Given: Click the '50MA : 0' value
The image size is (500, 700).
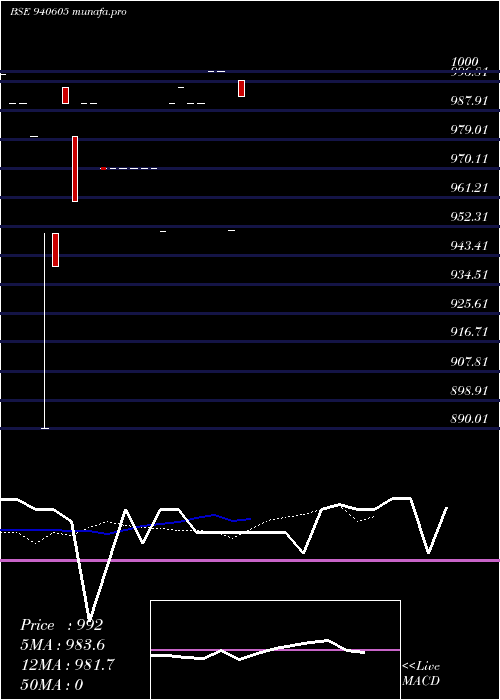Looking at the screenshot, I should (x=52, y=685).
